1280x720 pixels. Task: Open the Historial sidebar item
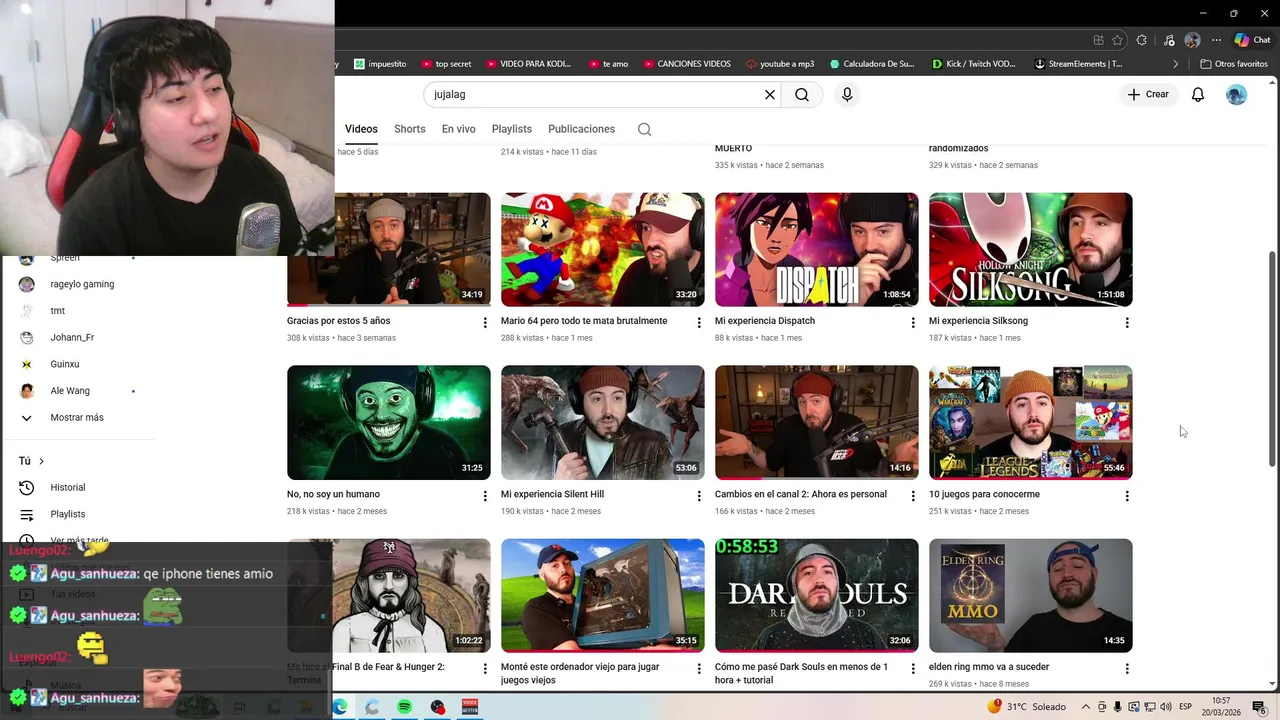coord(68,488)
